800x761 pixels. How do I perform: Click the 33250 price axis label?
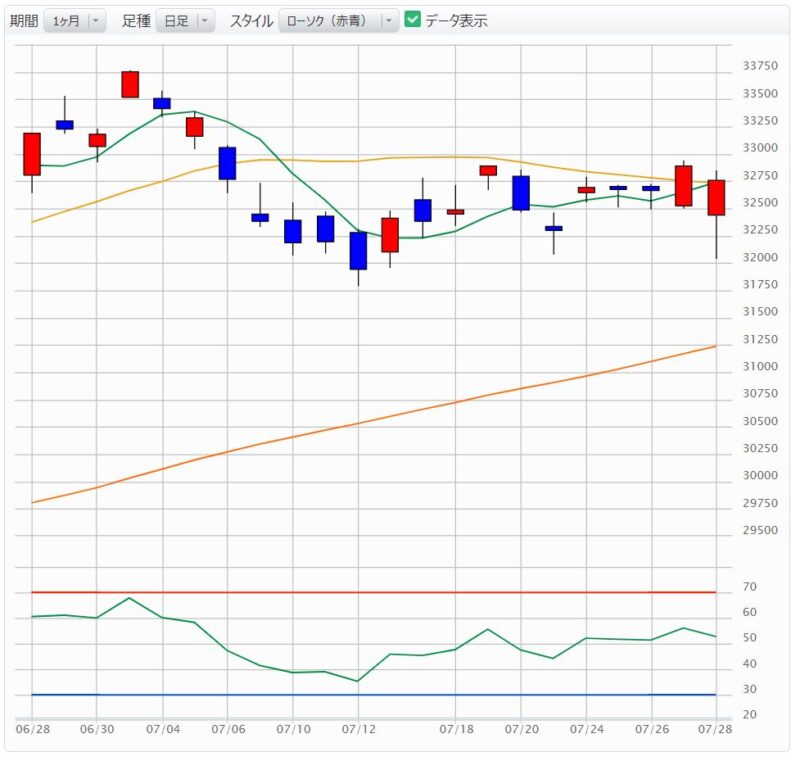760,120
